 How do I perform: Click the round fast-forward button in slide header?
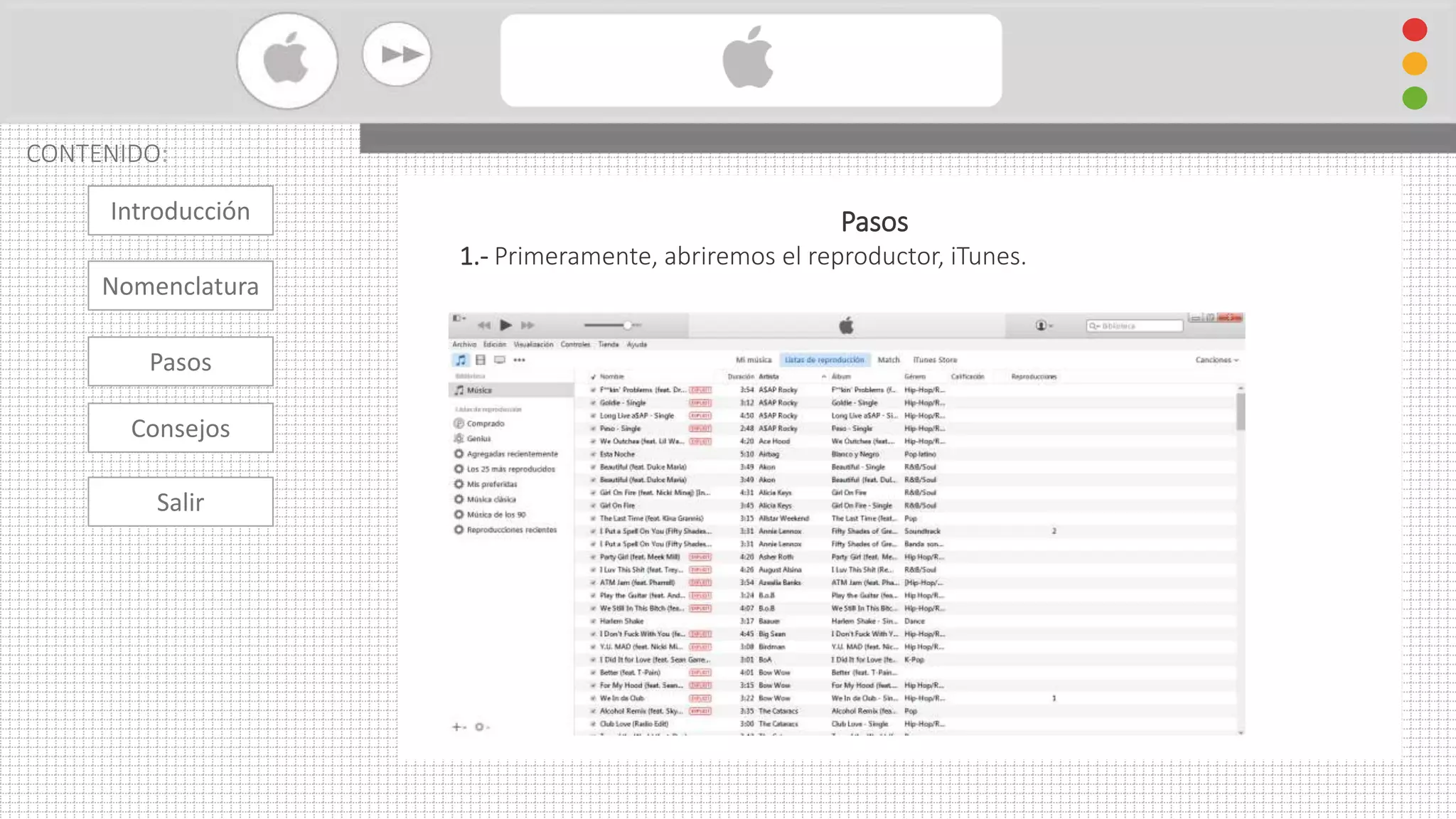coord(397,54)
